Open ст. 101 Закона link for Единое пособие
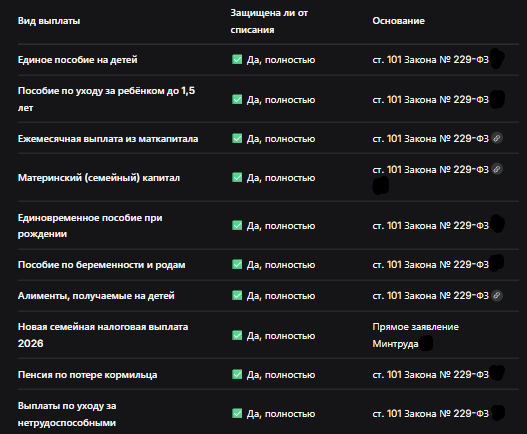The image size is (527, 434). (x=431, y=60)
